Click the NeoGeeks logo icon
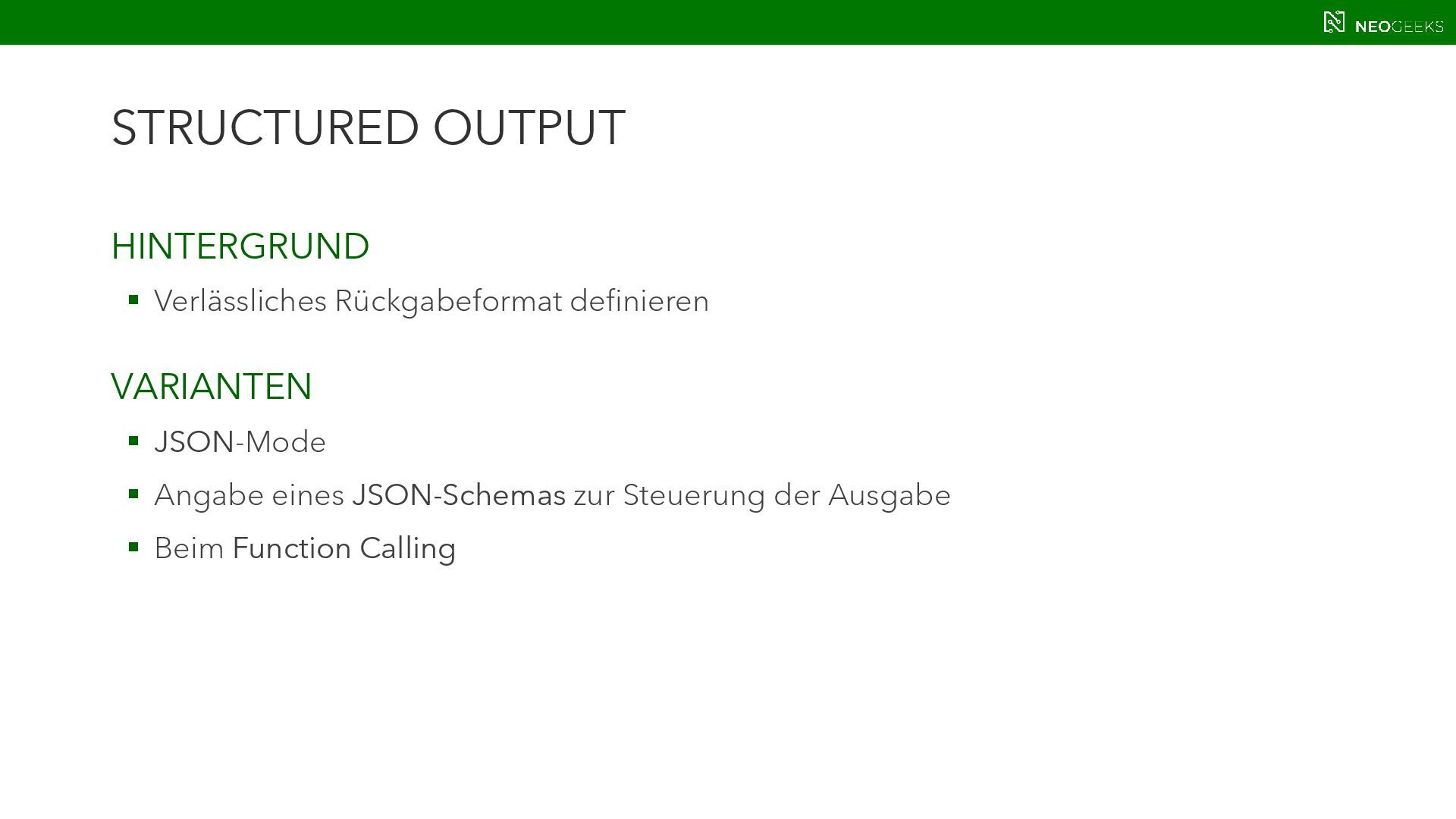 [1334, 22]
